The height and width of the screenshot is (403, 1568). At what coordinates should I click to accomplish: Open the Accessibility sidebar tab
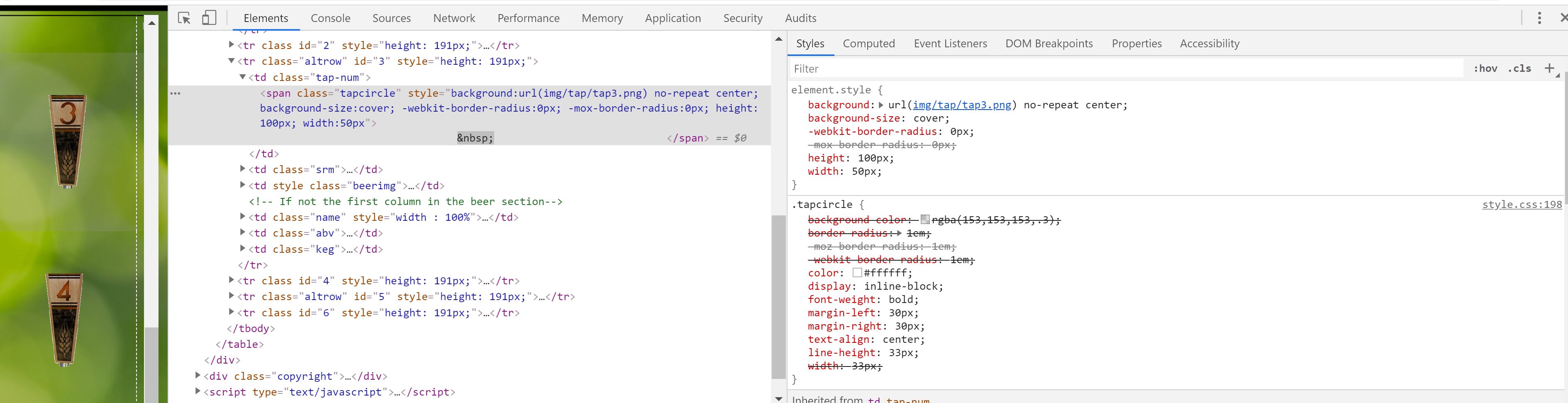(x=1210, y=44)
